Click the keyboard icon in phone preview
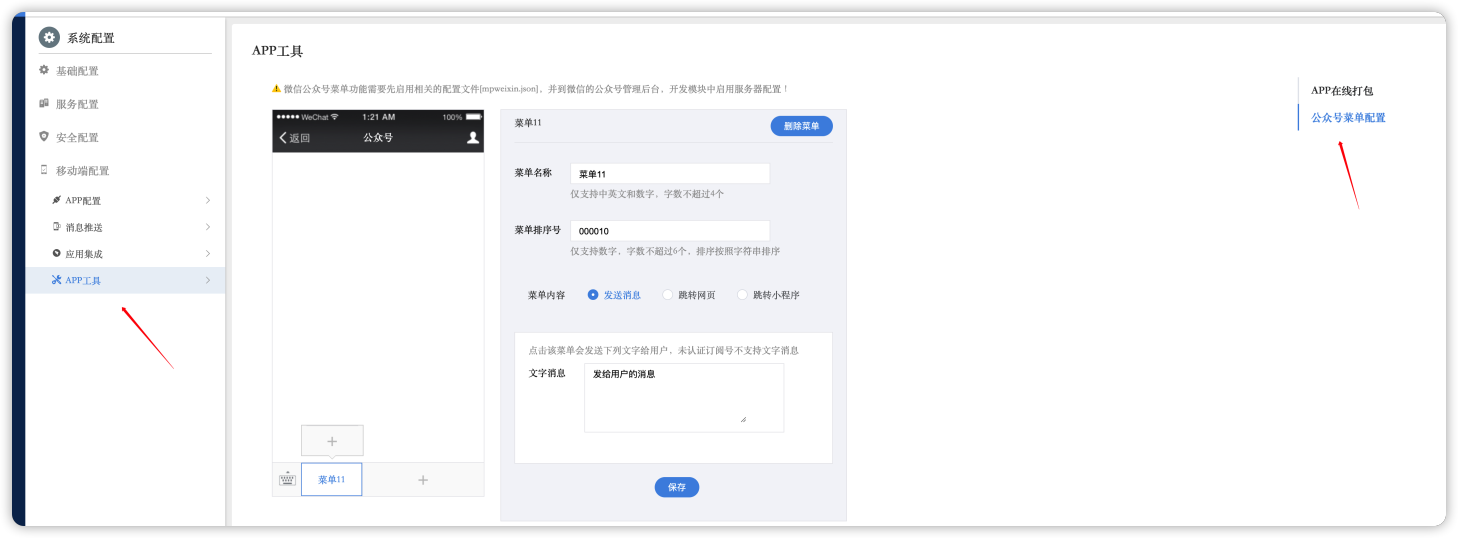Viewport: 1458px width, 538px height. click(287, 480)
